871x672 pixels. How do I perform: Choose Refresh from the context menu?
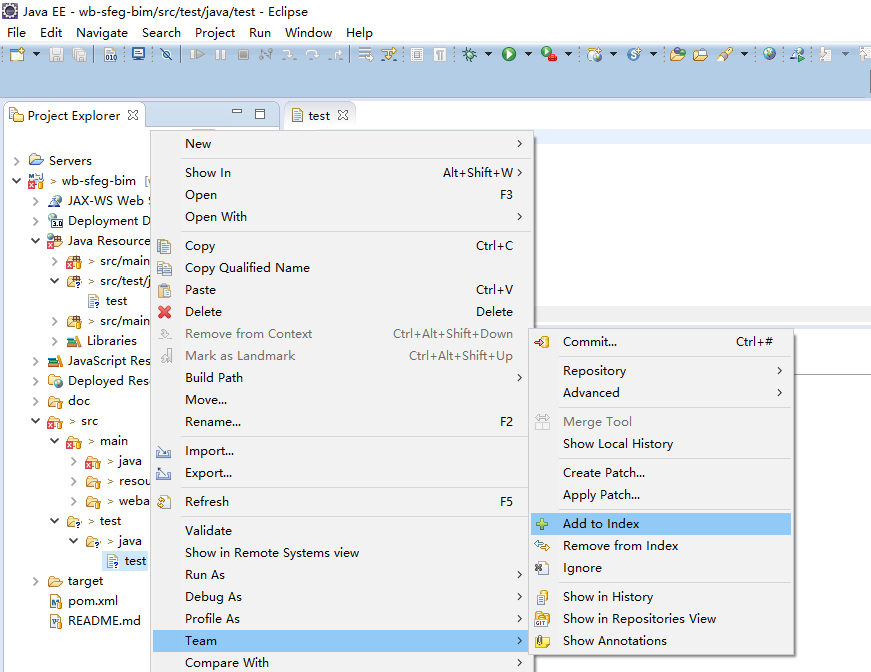[x=341, y=502]
